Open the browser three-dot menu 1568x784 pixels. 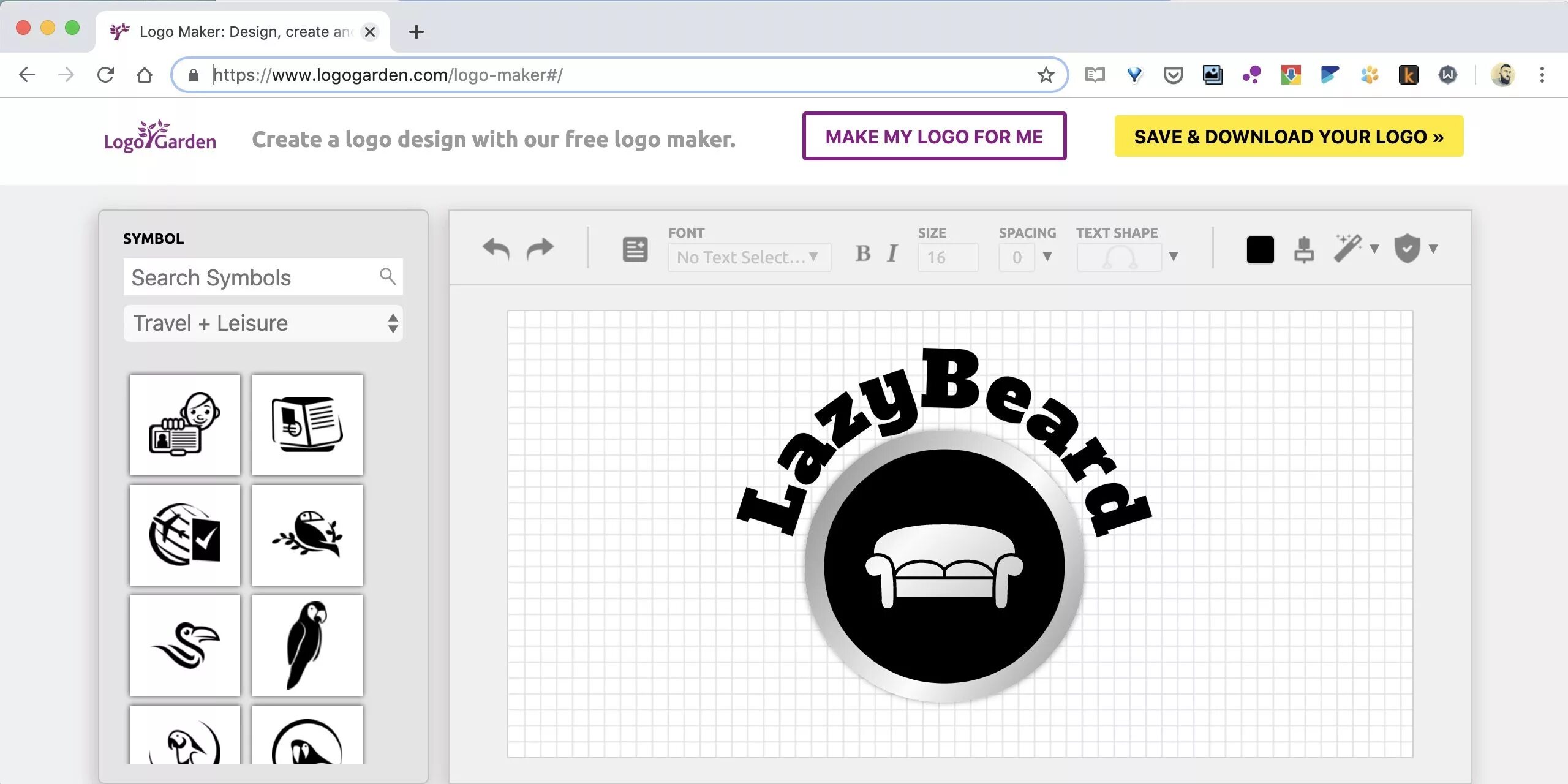pos(1542,75)
